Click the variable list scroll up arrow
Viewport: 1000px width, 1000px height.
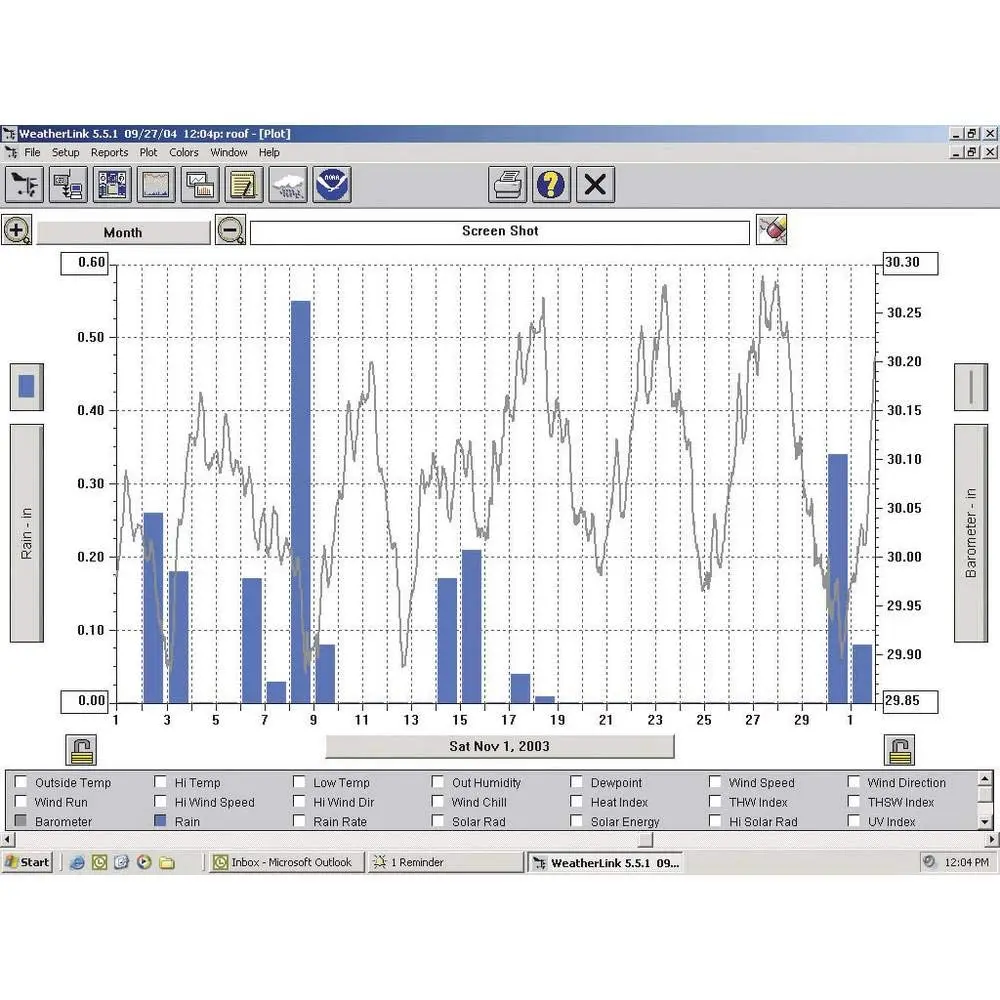(x=985, y=779)
